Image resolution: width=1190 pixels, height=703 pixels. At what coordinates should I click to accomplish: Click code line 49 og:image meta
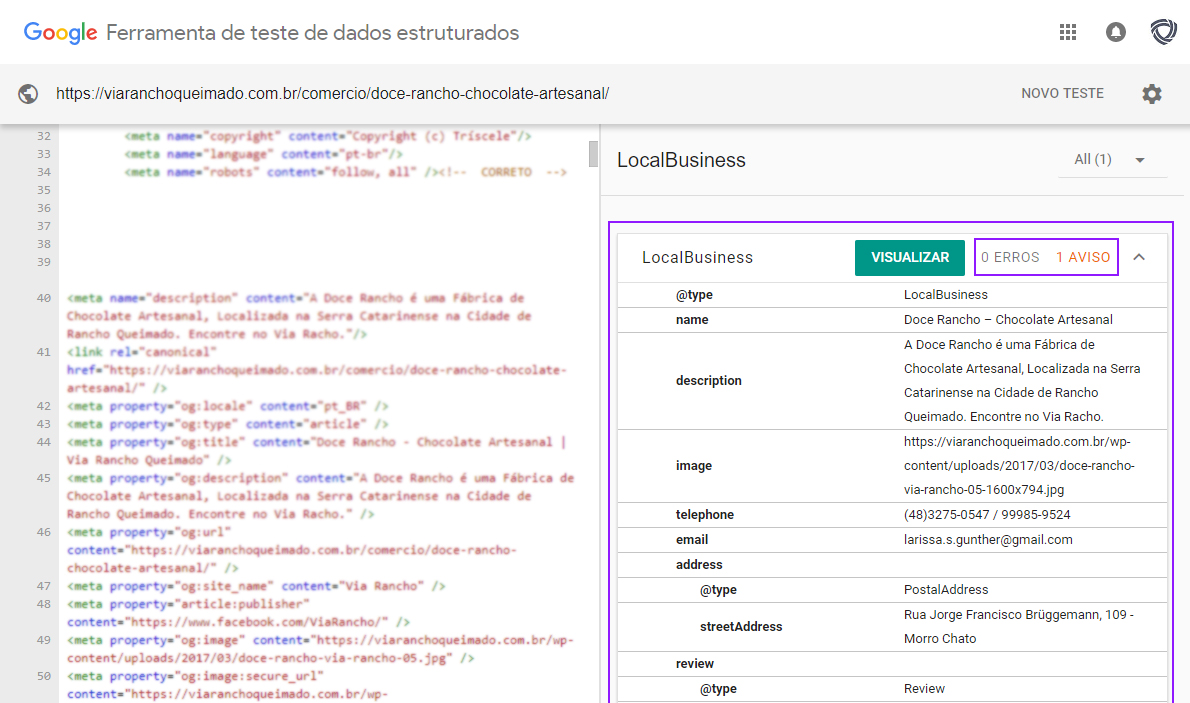[320, 649]
